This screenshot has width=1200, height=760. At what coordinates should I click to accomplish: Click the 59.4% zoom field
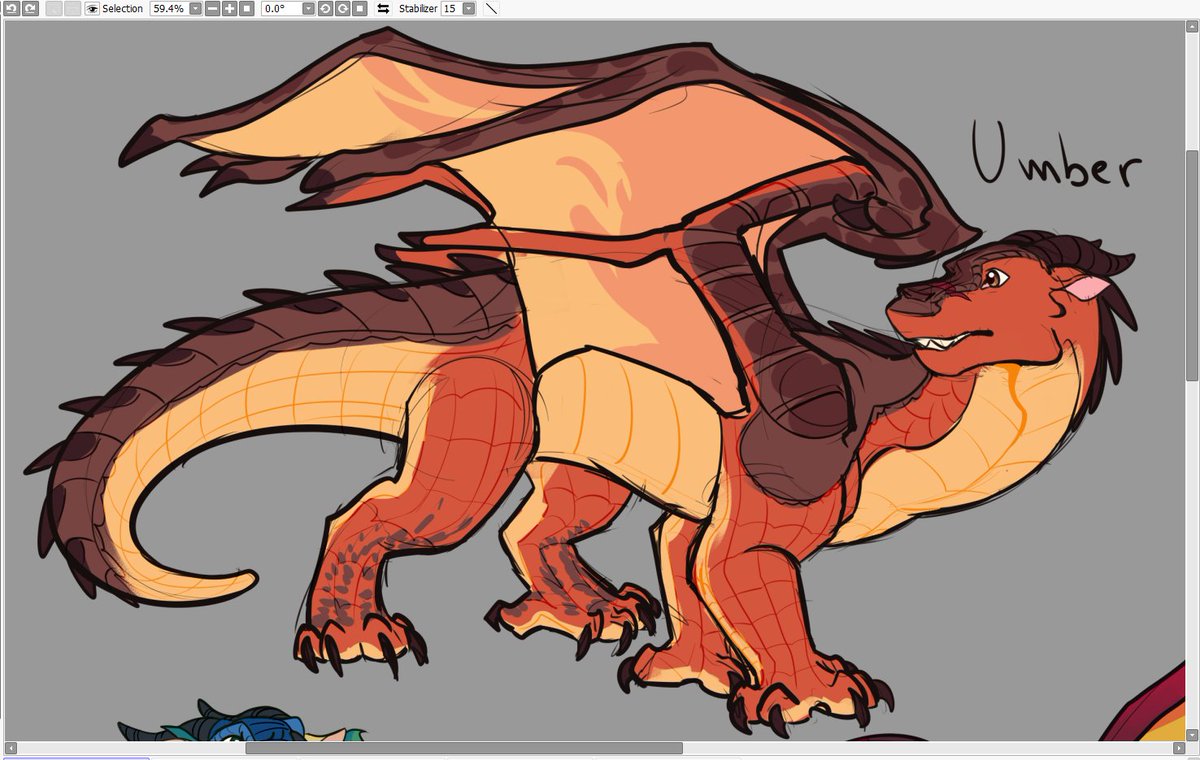[168, 8]
